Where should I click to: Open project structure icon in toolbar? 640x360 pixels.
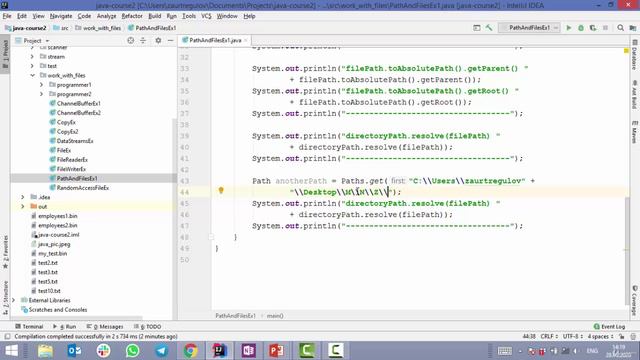(x=633, y=28)
